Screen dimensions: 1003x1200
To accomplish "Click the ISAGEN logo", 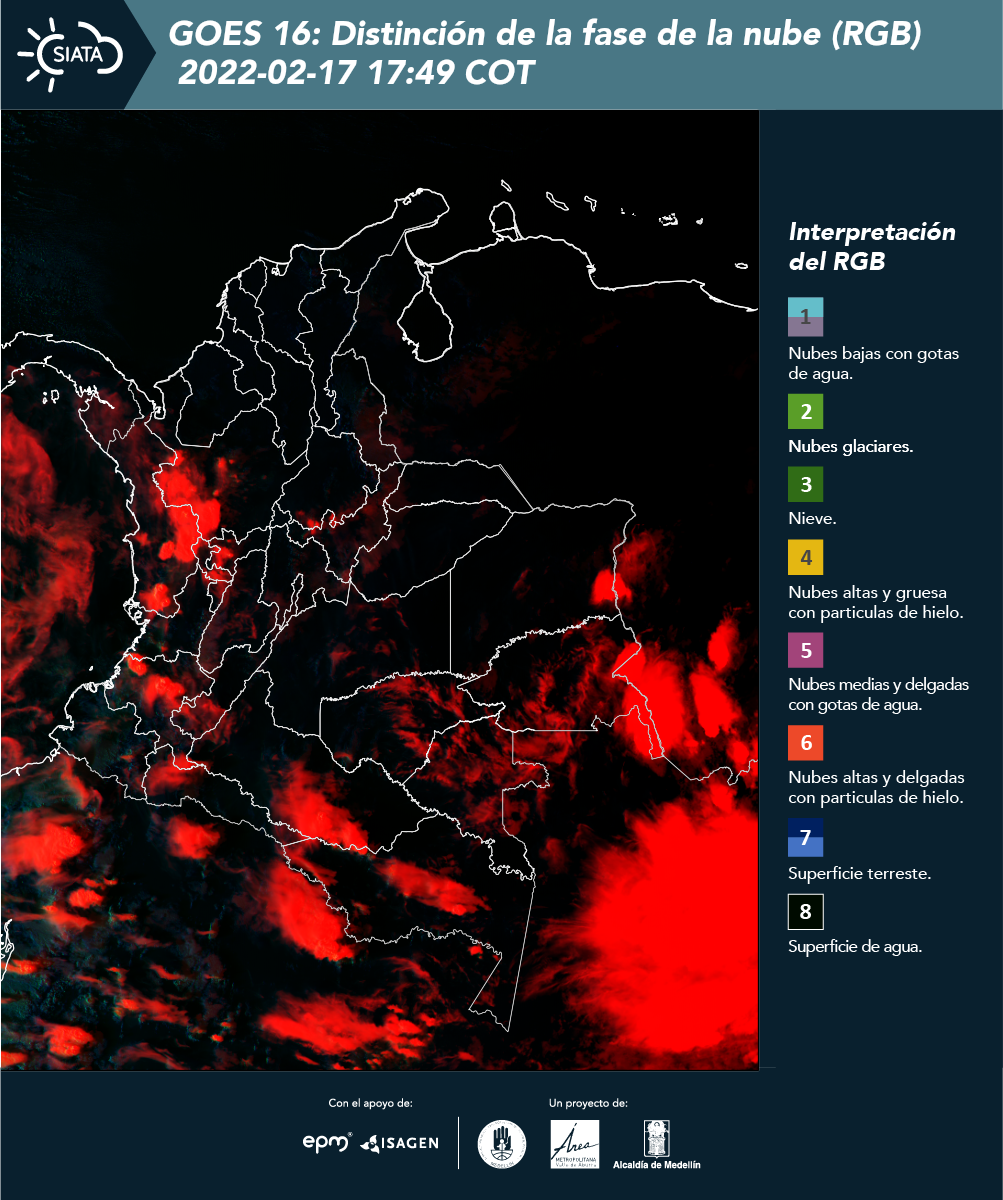I will (x=399, y=1143).
